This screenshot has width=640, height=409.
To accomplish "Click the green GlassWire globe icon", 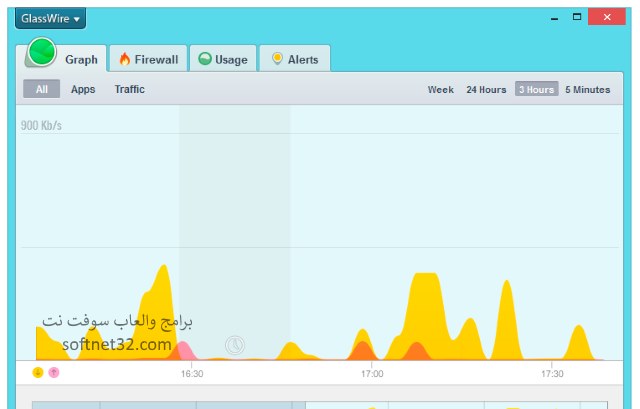I will point(42,52).
